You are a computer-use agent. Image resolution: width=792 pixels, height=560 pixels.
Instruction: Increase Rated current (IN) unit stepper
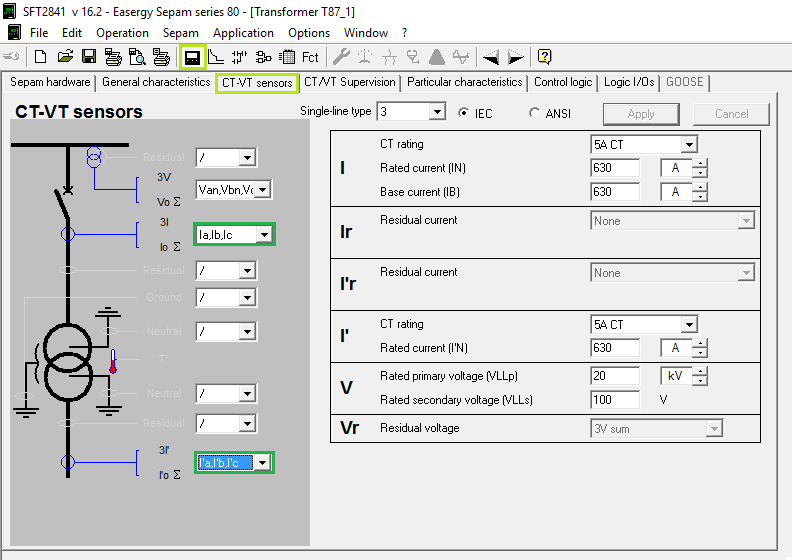point(700,164)
